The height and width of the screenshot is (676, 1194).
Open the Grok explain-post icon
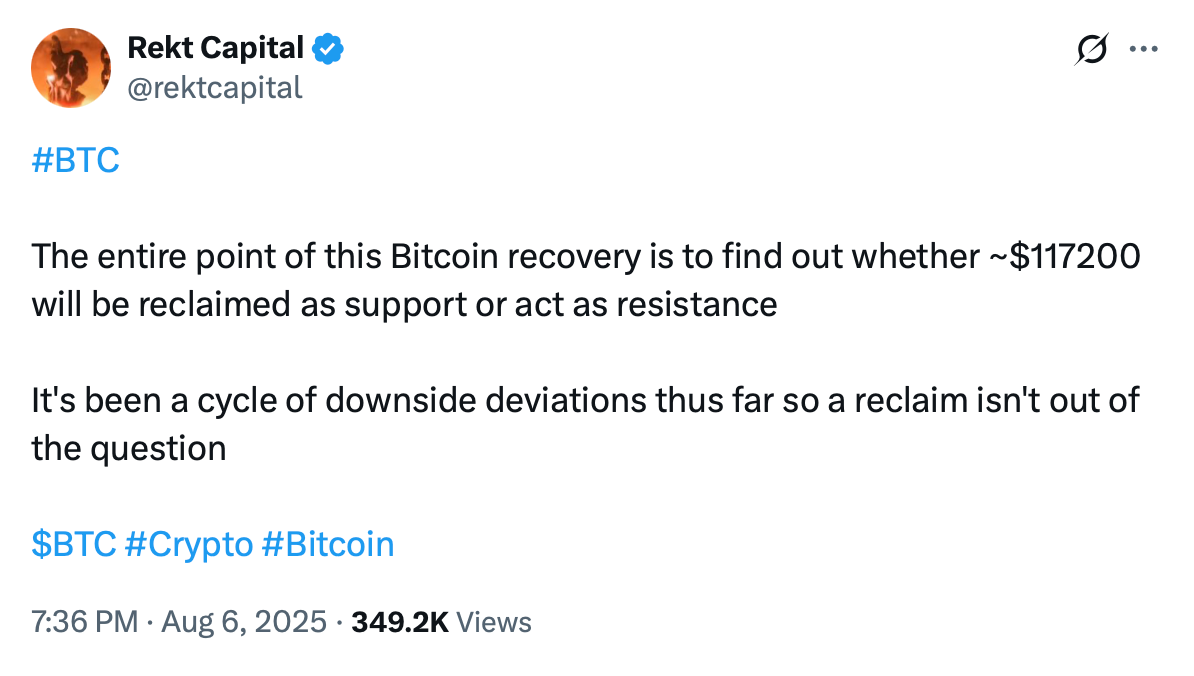coord(1092,49)
